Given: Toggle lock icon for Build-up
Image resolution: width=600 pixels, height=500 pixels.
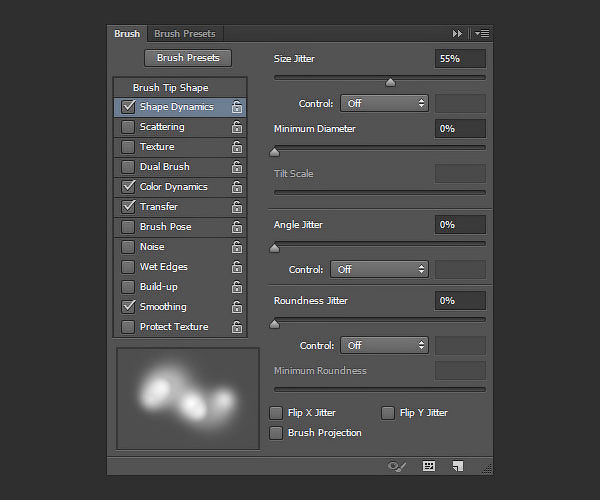Looking at the screenshot, I should [x=237, y=287].
